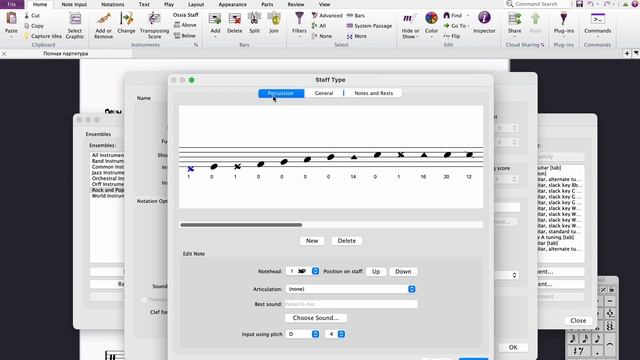The height and width of the screenshot is (360, 640).
Task: Click the Find binoculars icon
Action: point(447,16)
